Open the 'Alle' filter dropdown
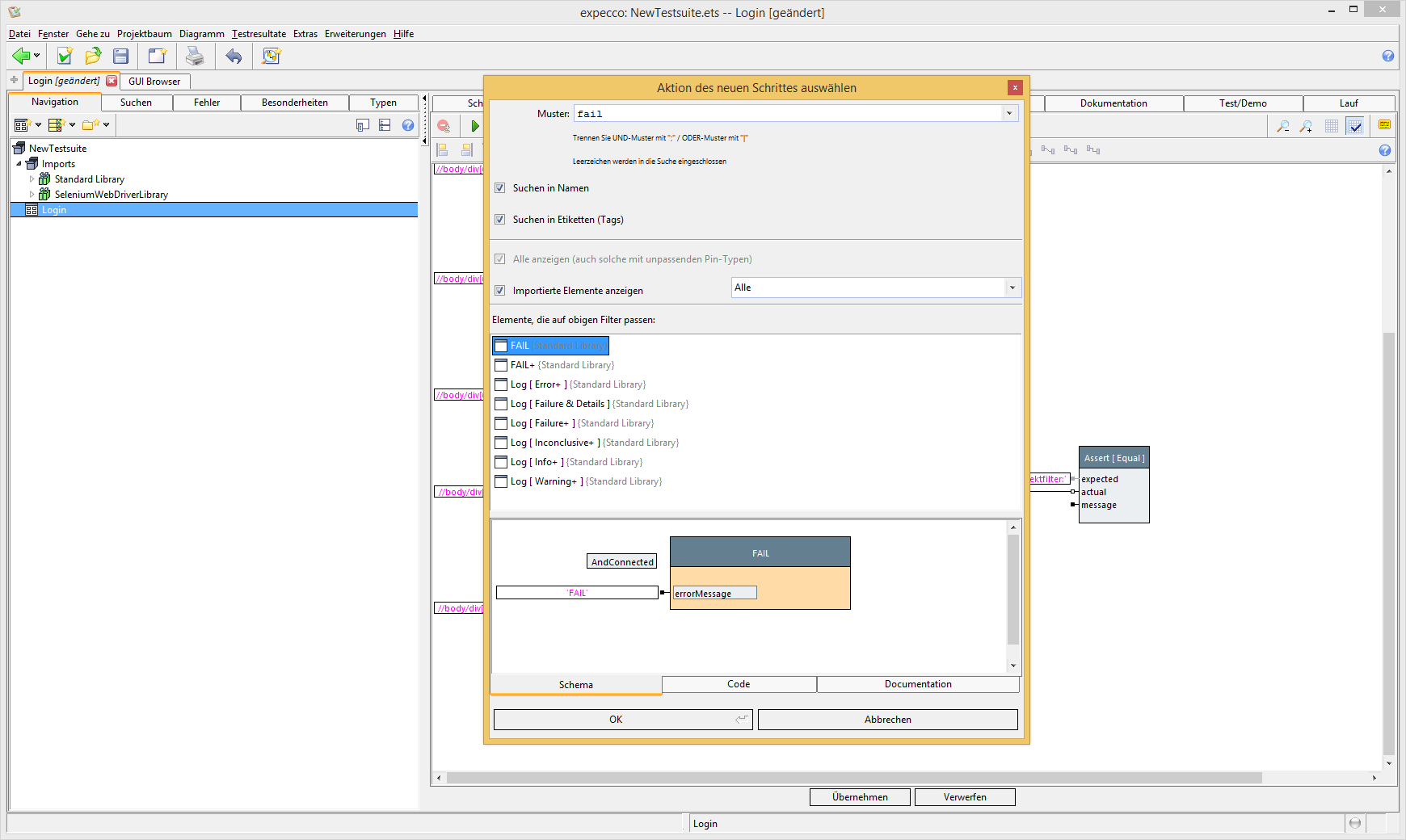 coord(1012,288)
